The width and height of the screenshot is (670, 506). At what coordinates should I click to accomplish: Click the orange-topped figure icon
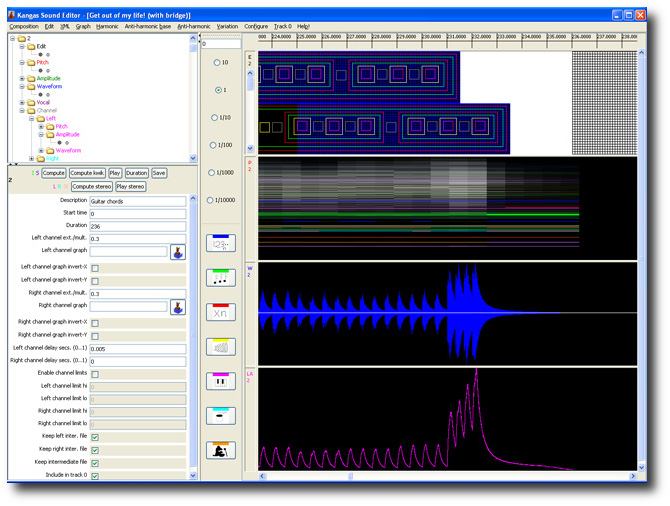pyautogui.click(x=220, y=450)
